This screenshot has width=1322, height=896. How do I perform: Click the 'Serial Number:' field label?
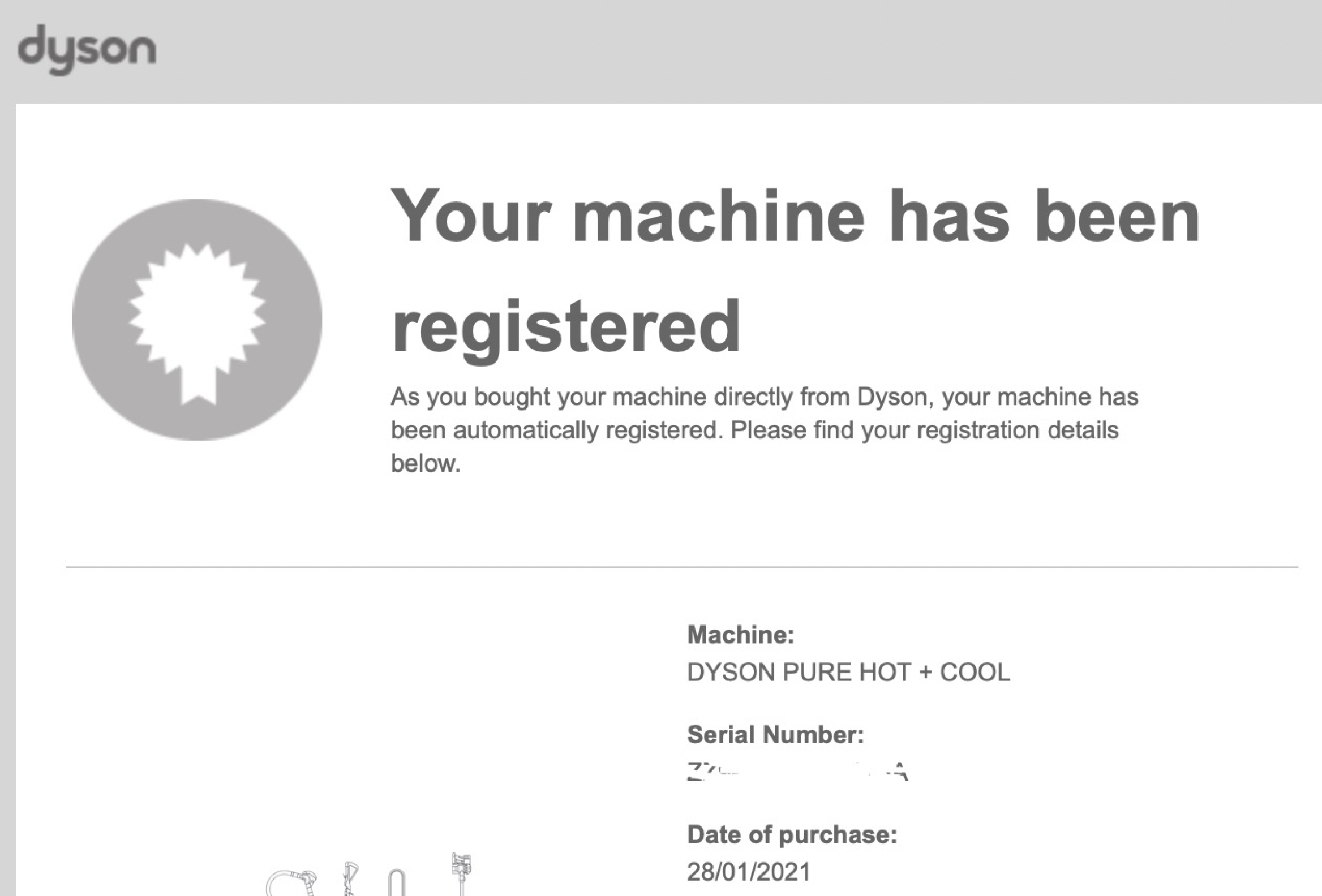775,735
